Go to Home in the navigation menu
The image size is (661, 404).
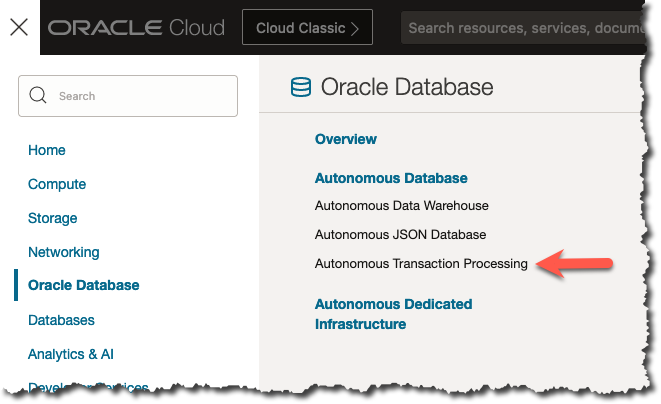[x=47, y=150]
